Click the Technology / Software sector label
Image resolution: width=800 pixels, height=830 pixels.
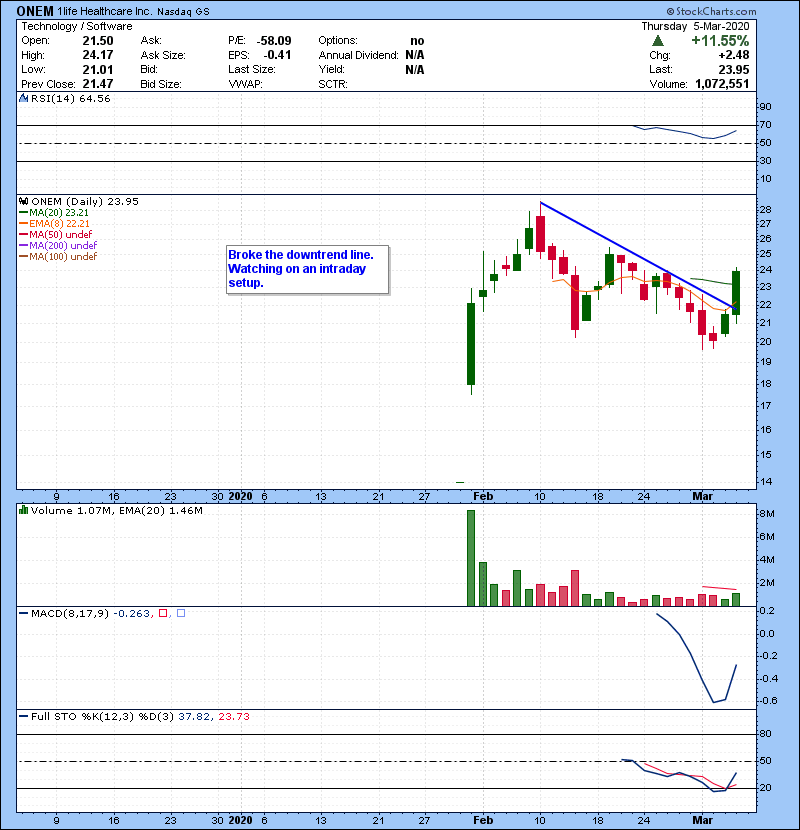pyautogui.click(x=77, y=26)
